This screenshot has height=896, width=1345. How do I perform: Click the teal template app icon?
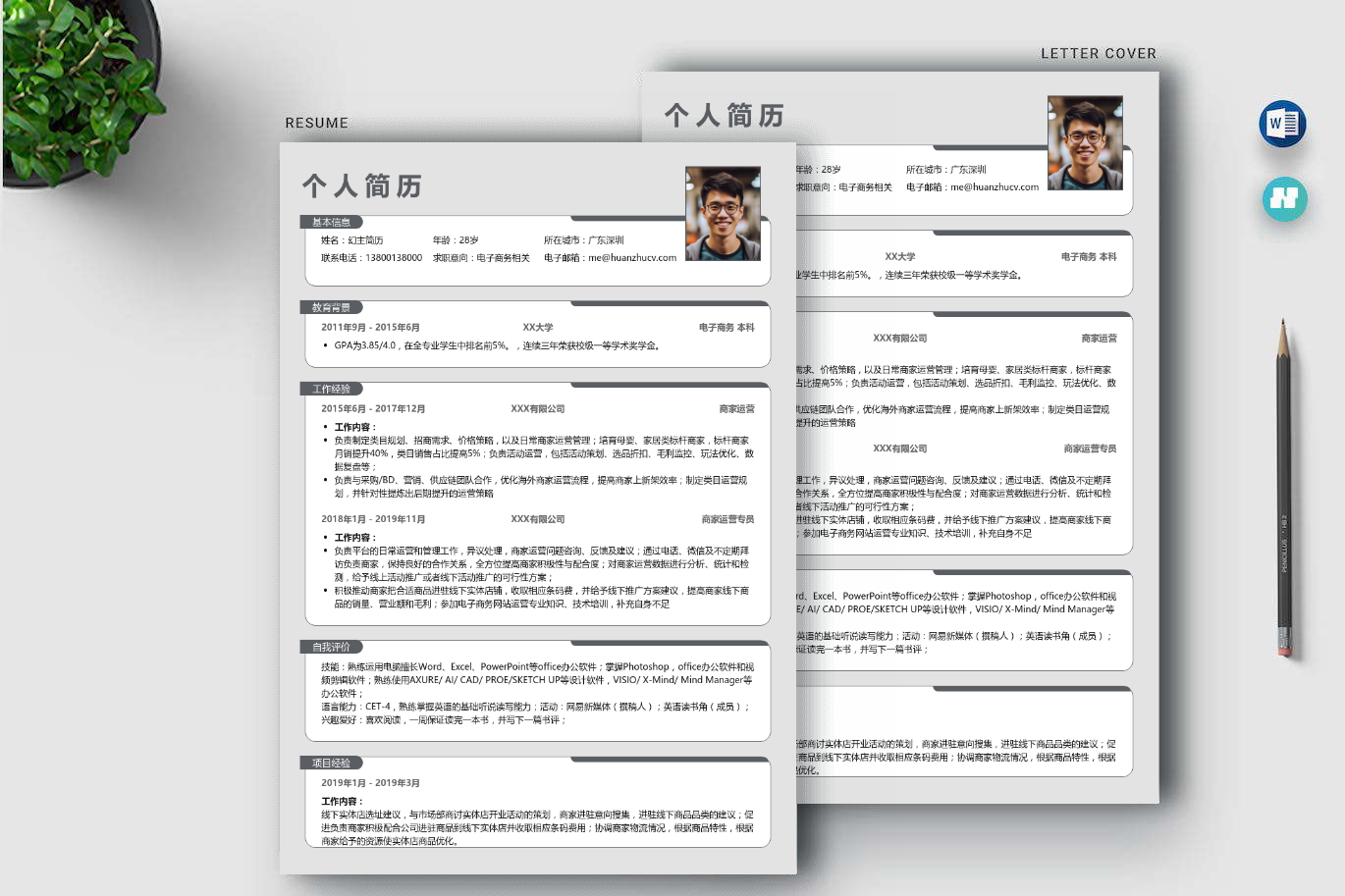pyautogui.click(x=1284, y=198)
